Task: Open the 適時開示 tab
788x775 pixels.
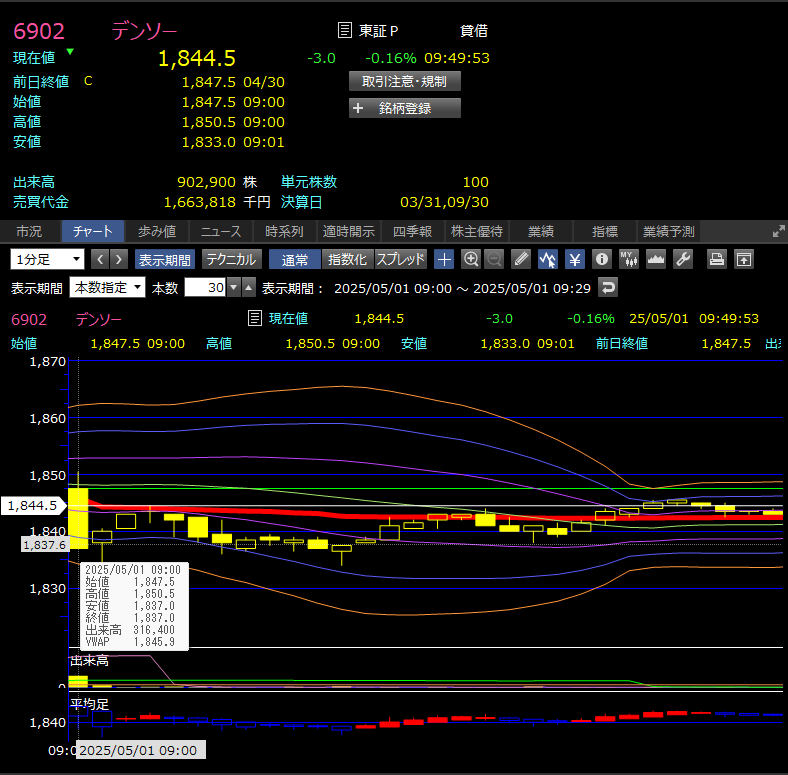Action: pos(349,231)
